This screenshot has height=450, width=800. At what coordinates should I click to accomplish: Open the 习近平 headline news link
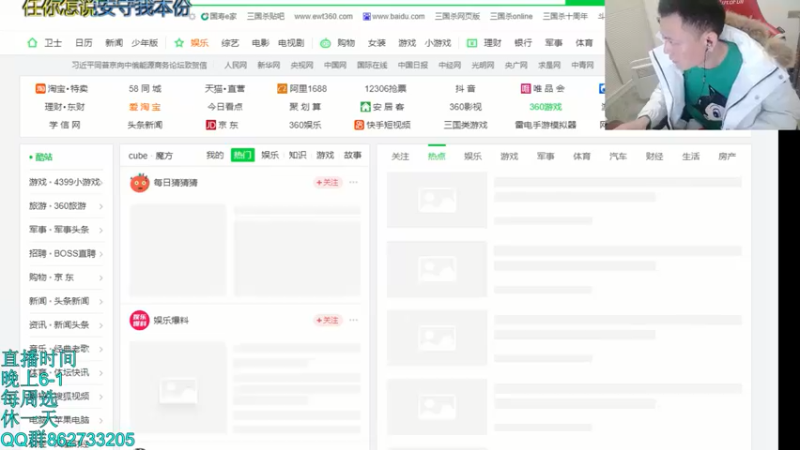139,65
